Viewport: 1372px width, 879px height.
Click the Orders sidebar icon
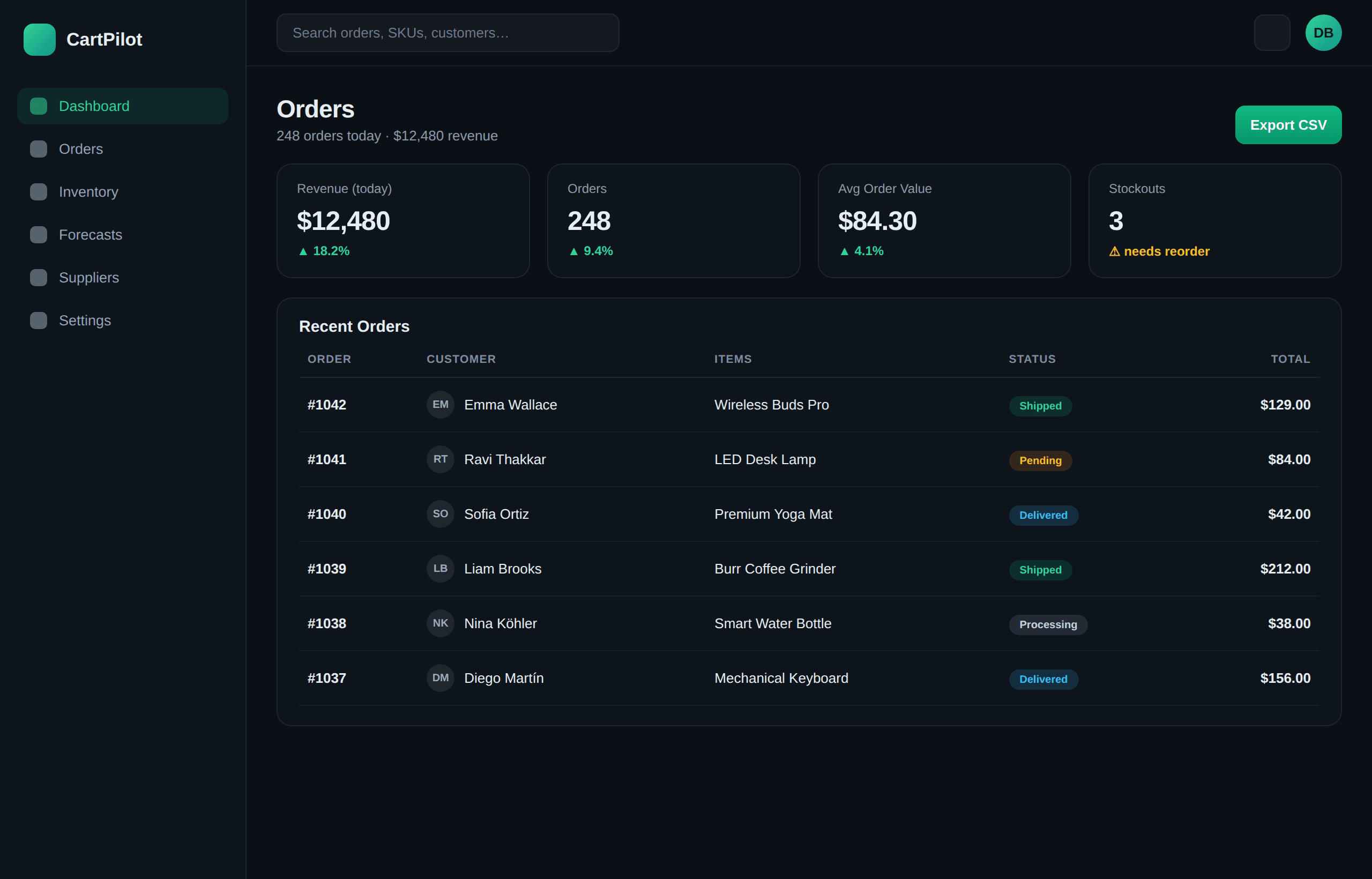38,149
